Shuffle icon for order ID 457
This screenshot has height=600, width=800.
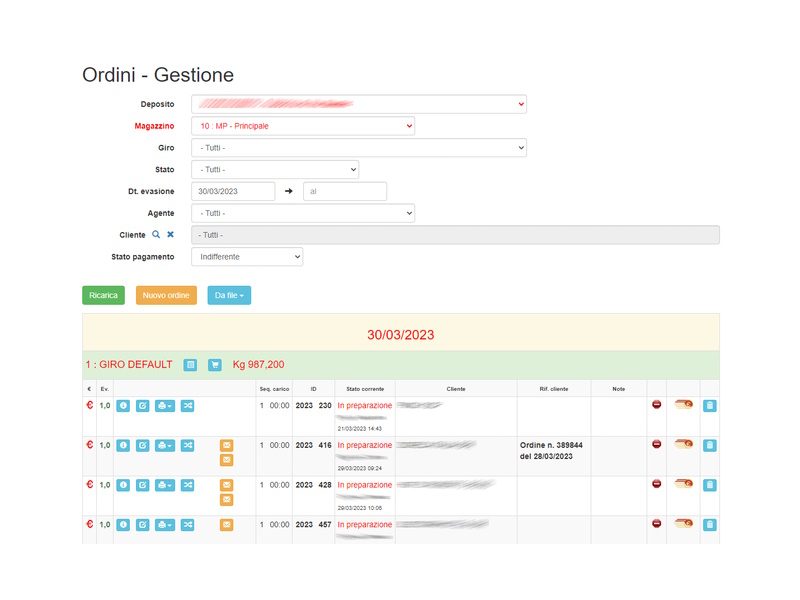[x=188, y=525]
